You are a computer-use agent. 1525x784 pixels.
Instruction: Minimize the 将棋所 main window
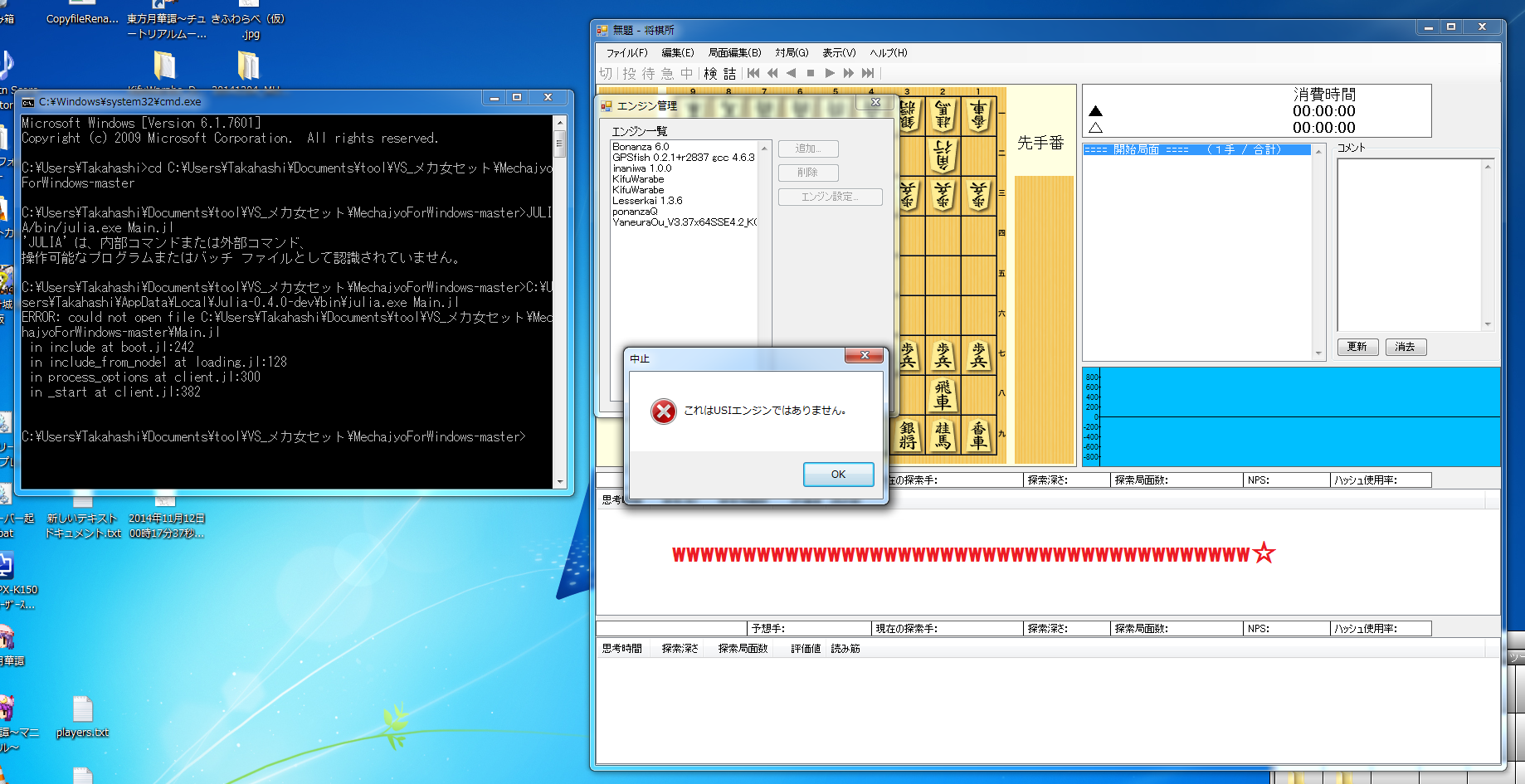[x=1428, y=27]
